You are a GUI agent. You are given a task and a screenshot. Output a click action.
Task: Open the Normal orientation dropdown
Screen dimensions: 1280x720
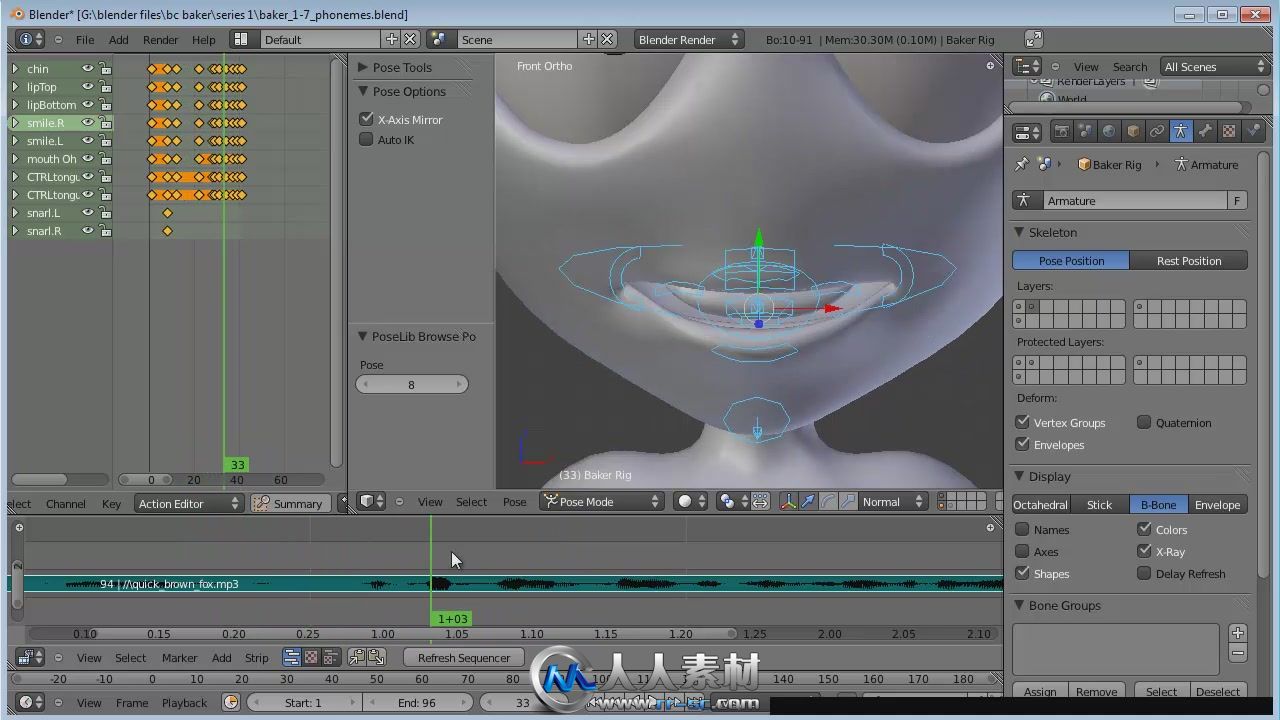coord(892,502)
